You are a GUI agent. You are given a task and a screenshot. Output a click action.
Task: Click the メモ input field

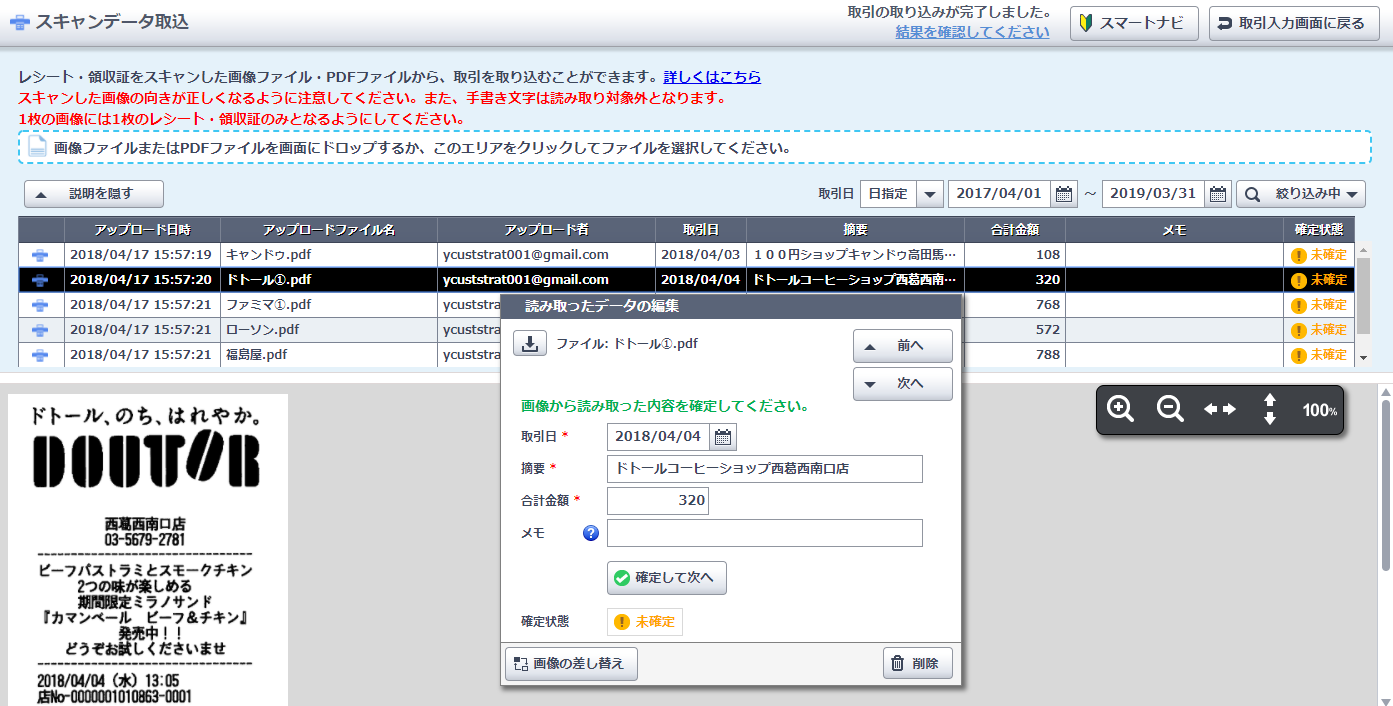pos(765,533)
